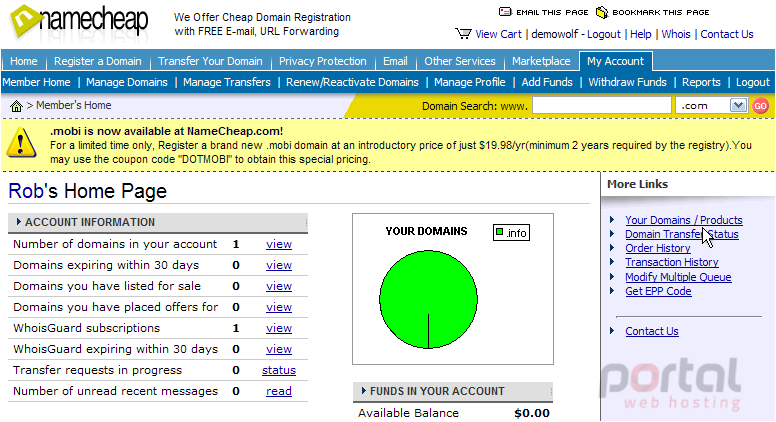Open the Home navigation tab
776x422 pixels.
coord(24,61)
